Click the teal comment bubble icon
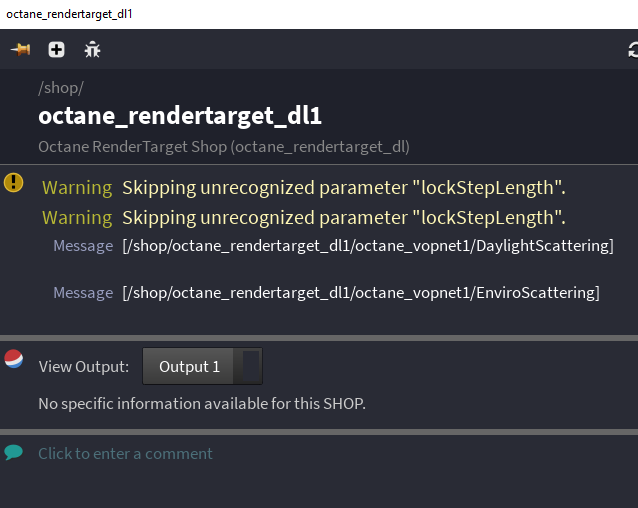638x508 pixels. 13,452
